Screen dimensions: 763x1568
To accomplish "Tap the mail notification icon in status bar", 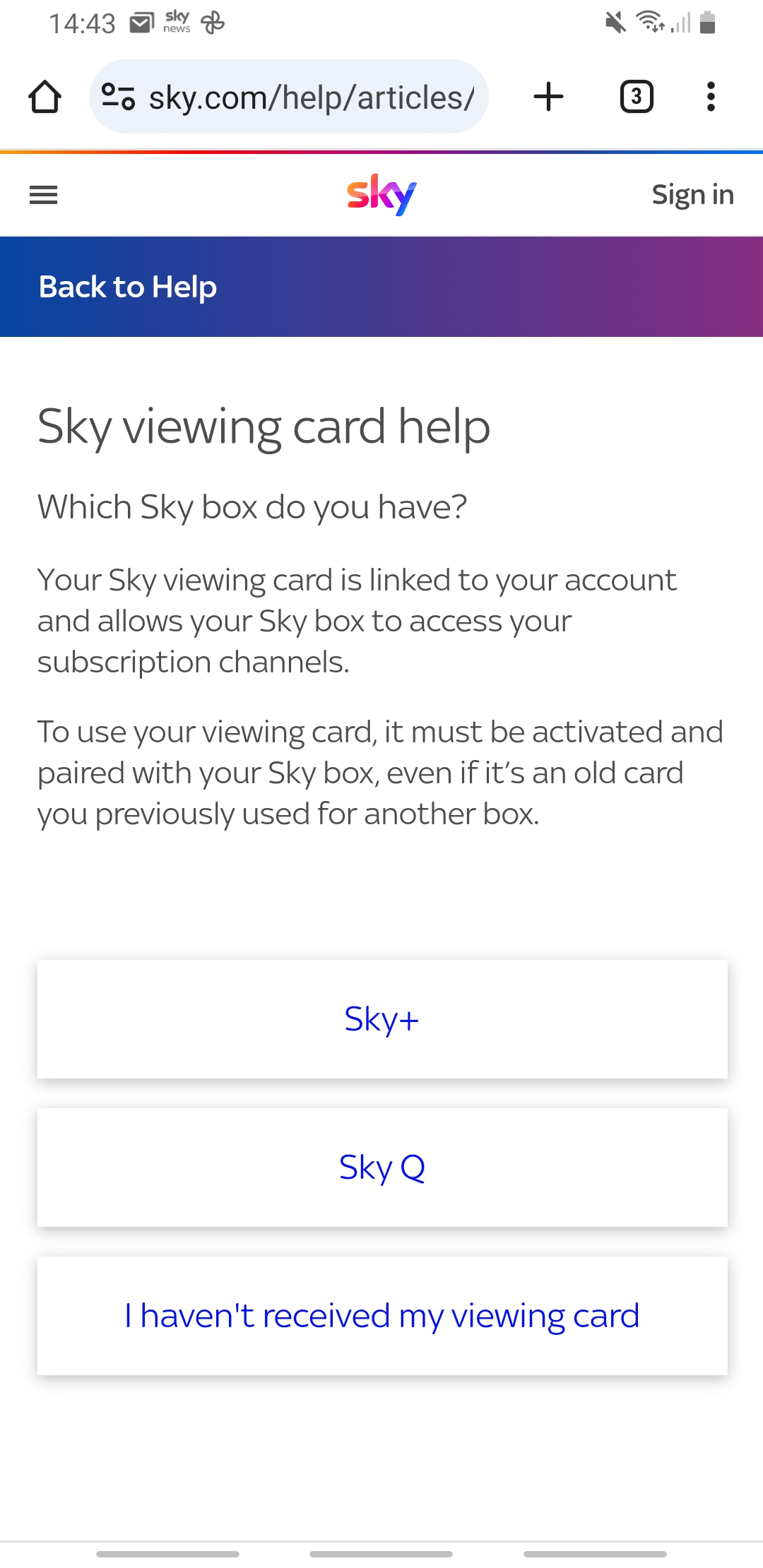I will [x=141, y=23].
